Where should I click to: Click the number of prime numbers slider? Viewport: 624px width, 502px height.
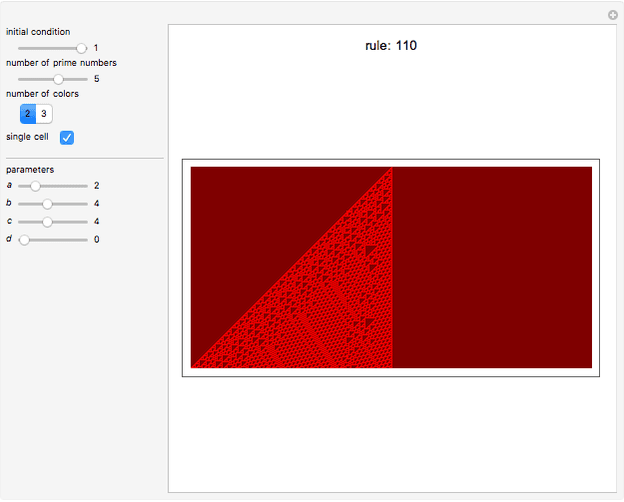(x=53, y=79)
